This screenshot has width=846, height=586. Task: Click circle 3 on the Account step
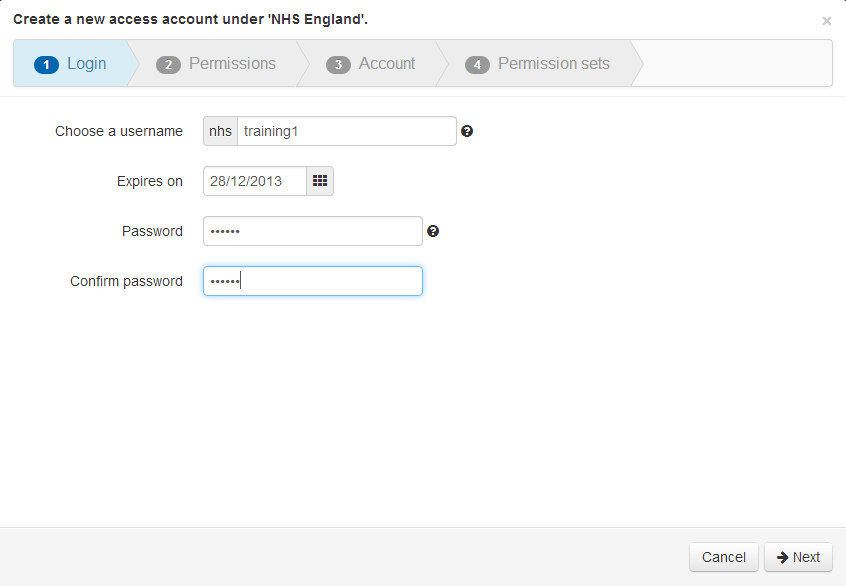[x=338, y=63]
